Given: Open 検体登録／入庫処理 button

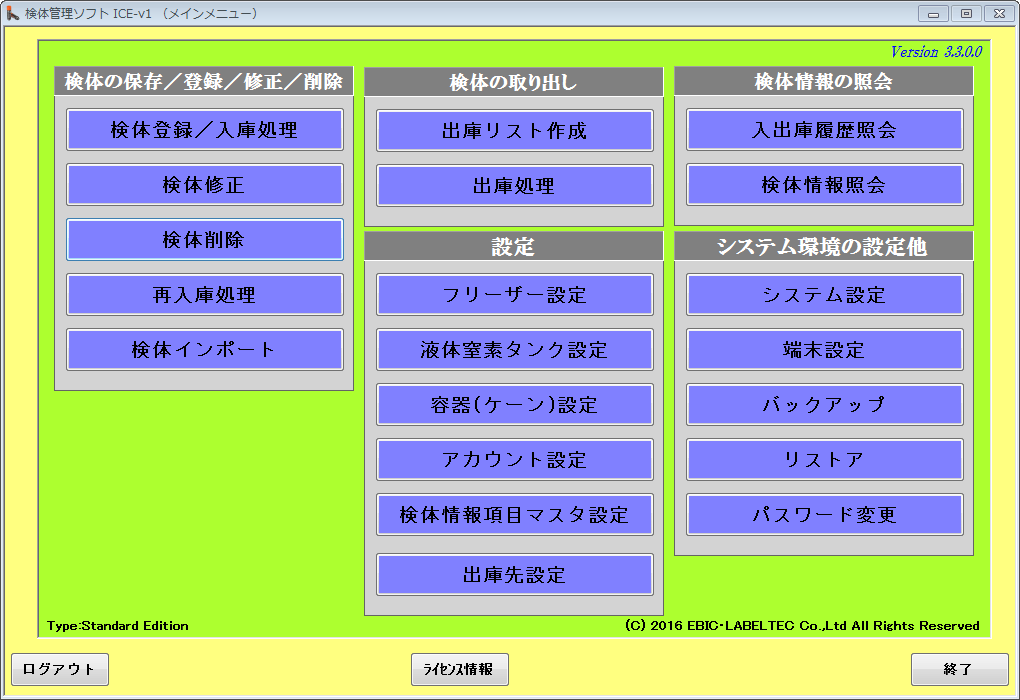Looking at the screenshot, I should click(204, 130).
